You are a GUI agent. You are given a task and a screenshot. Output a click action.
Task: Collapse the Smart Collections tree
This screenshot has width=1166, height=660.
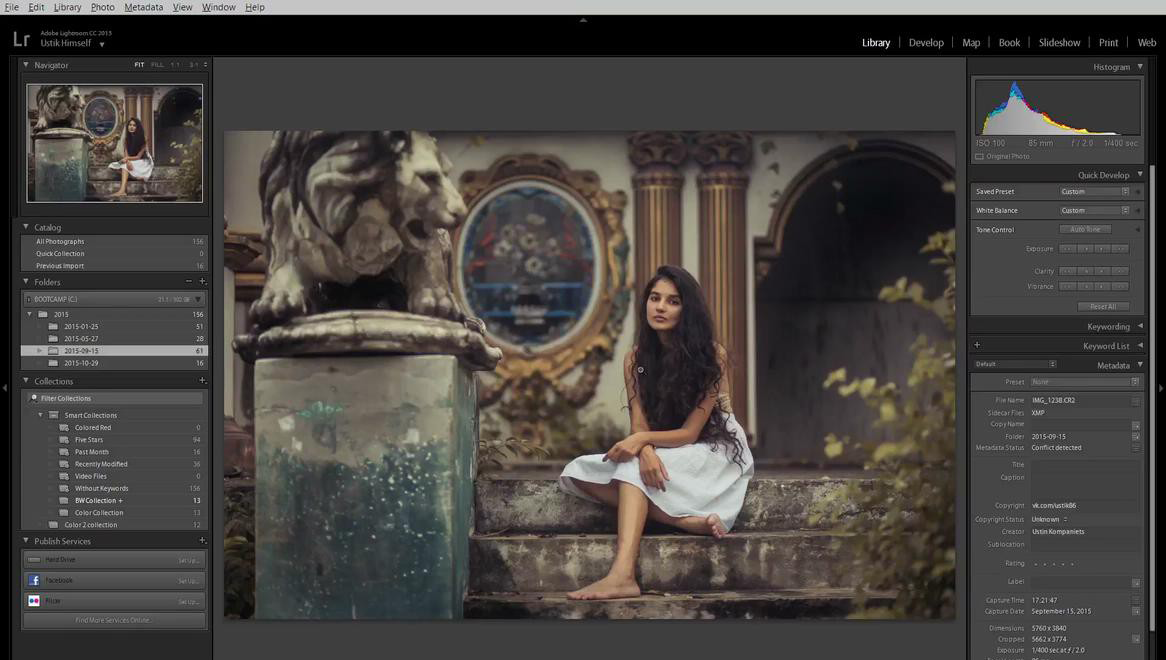click(41, 415)
